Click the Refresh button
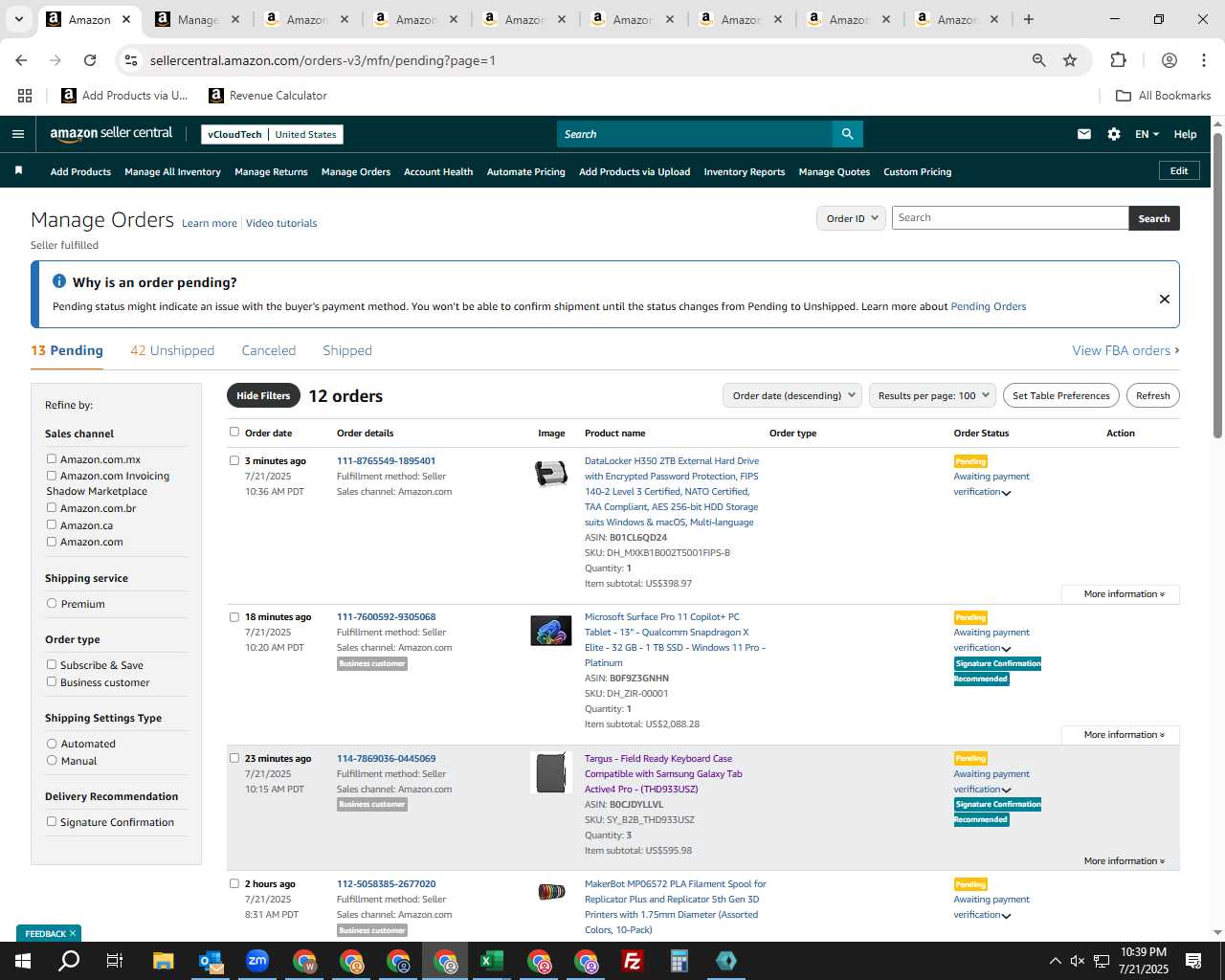Screen dimensions: 1225x980 pos(1153,395)
